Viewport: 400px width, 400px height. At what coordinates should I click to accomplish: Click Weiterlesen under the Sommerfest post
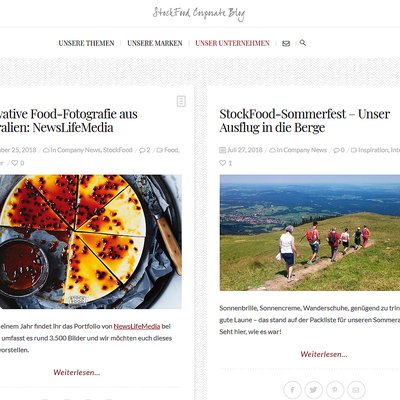pyautogui.click(x=324, y=354)
